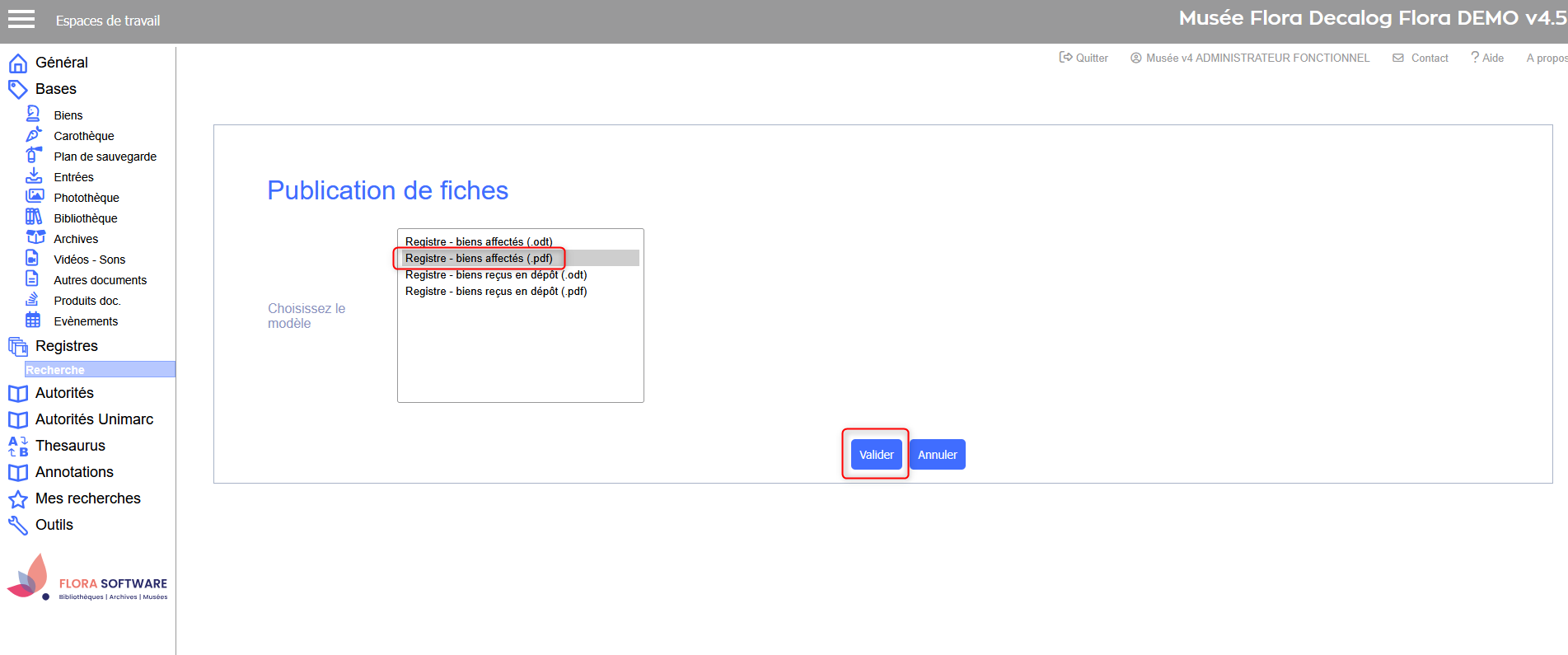Choose Registre - biens reçus en dépôt (.pdf)
The height and width of the screenshot is (655, 1568).
click(496, 291)
